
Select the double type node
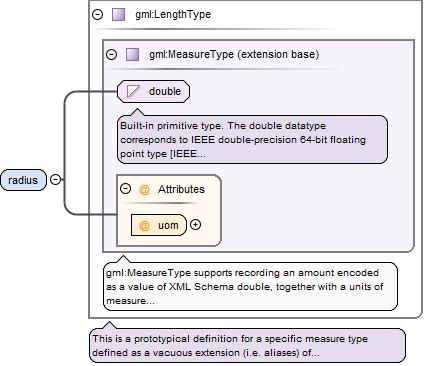pos(153,91)
